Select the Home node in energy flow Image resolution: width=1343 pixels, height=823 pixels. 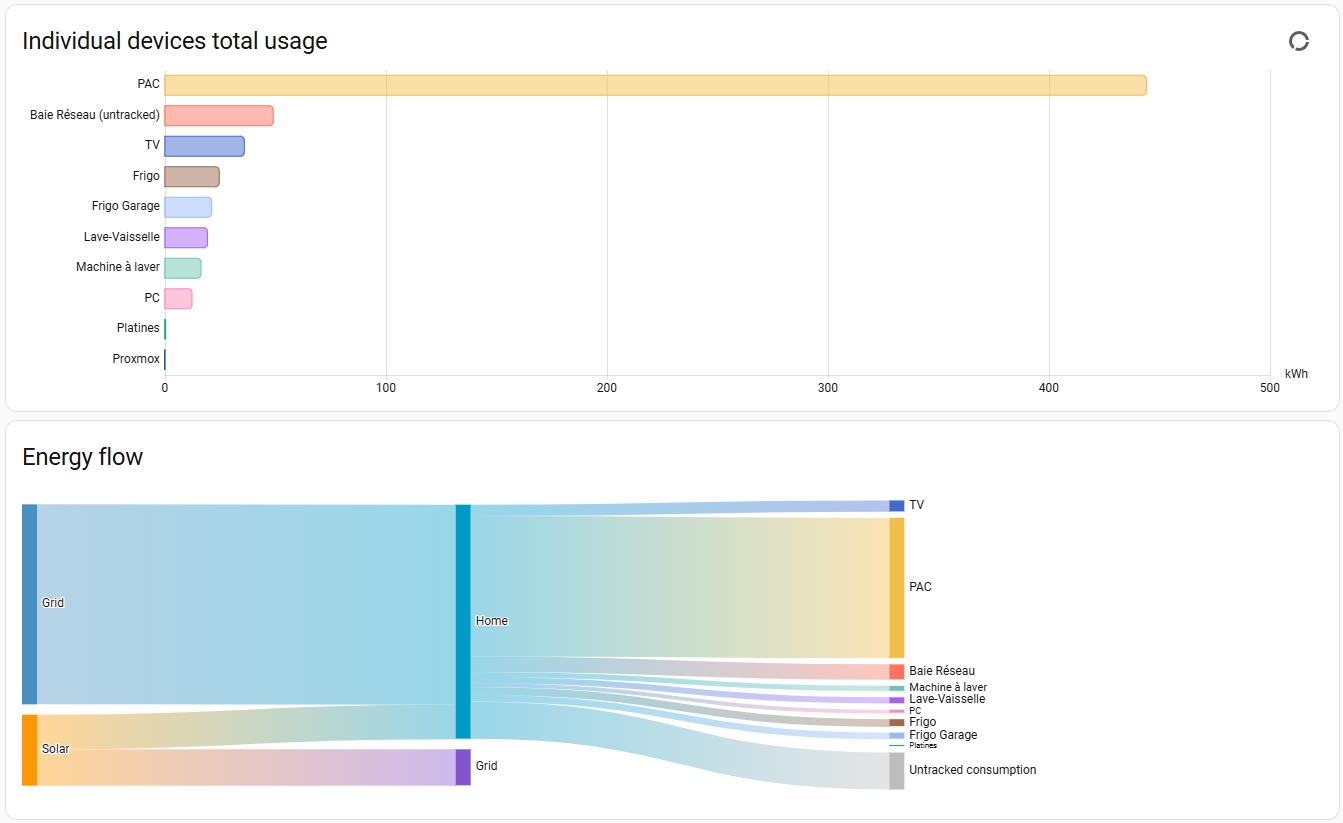(x=463, y=621)
